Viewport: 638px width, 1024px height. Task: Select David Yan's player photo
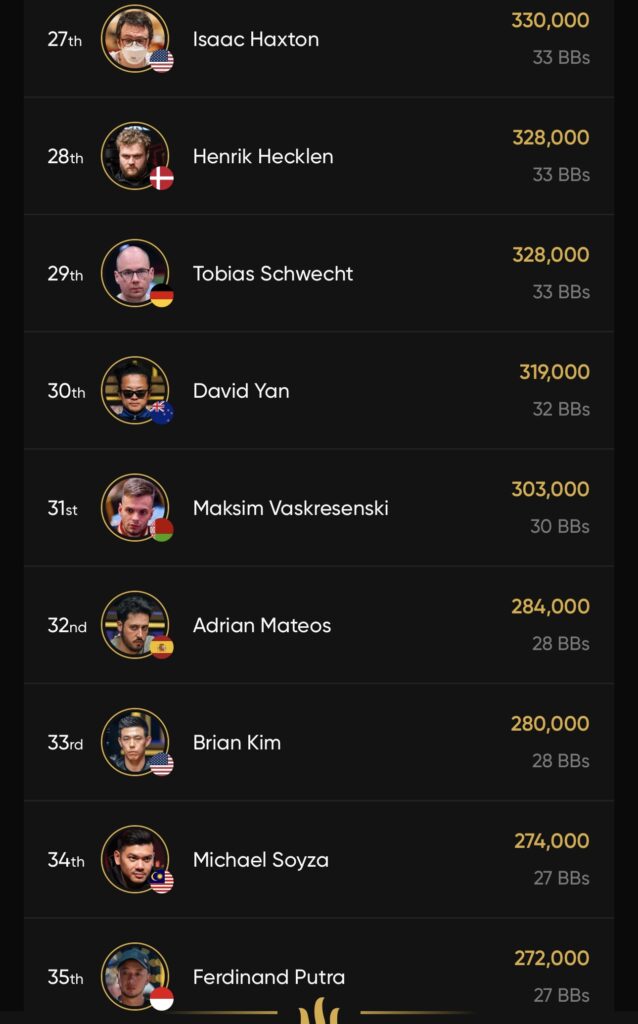click(x=134, y=389)
